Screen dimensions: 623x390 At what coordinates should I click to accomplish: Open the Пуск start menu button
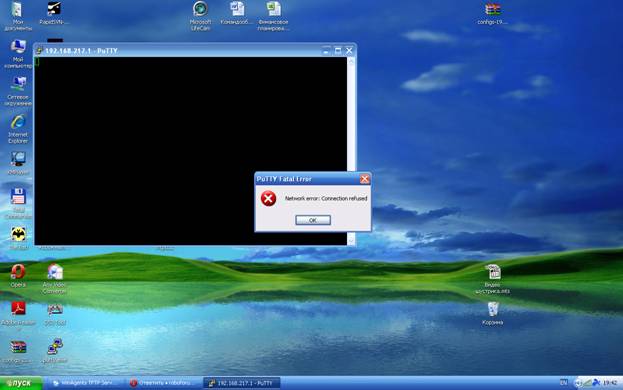[x=21, y=383]
